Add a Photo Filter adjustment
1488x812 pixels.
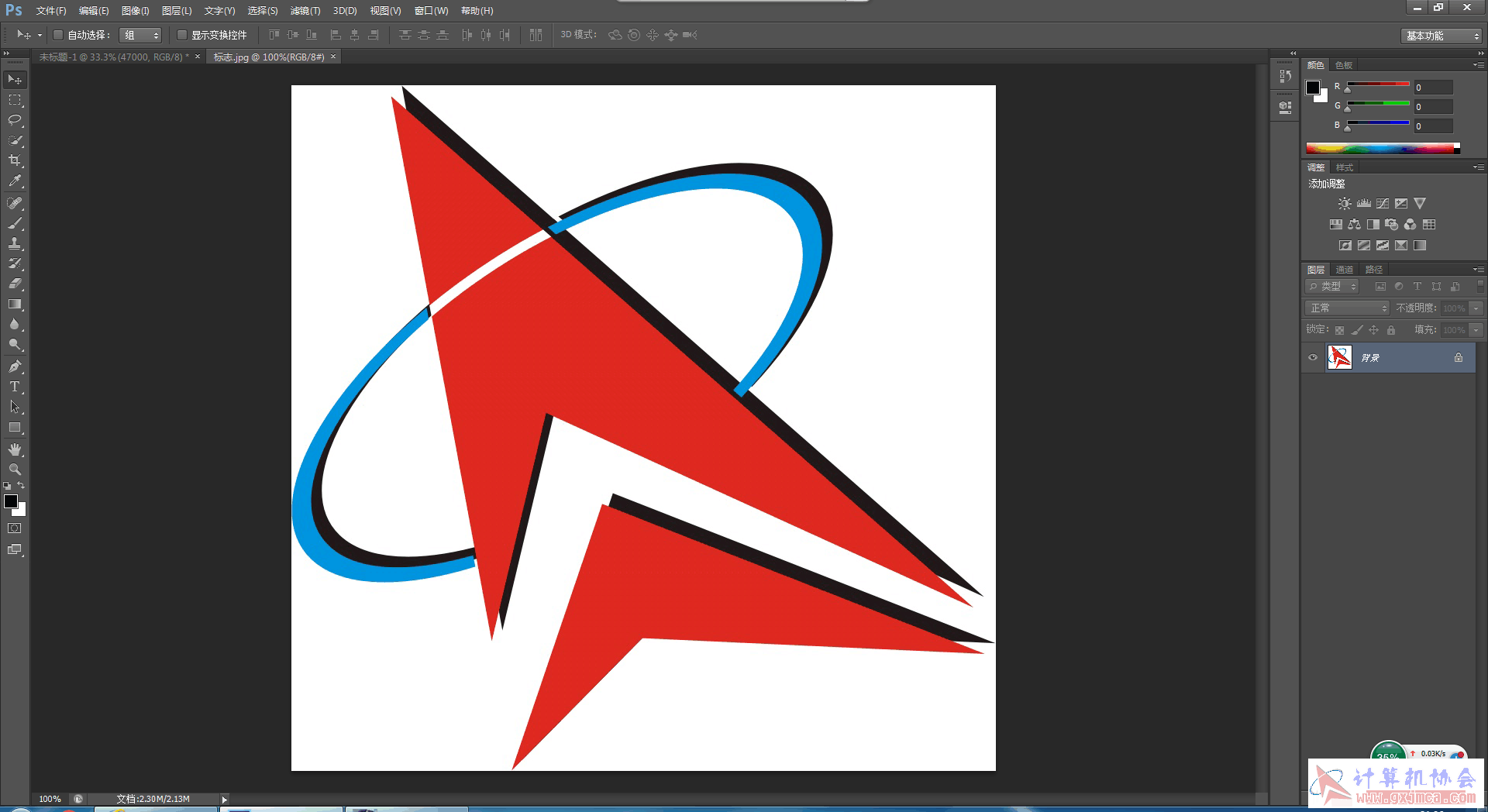(1392, 224)
